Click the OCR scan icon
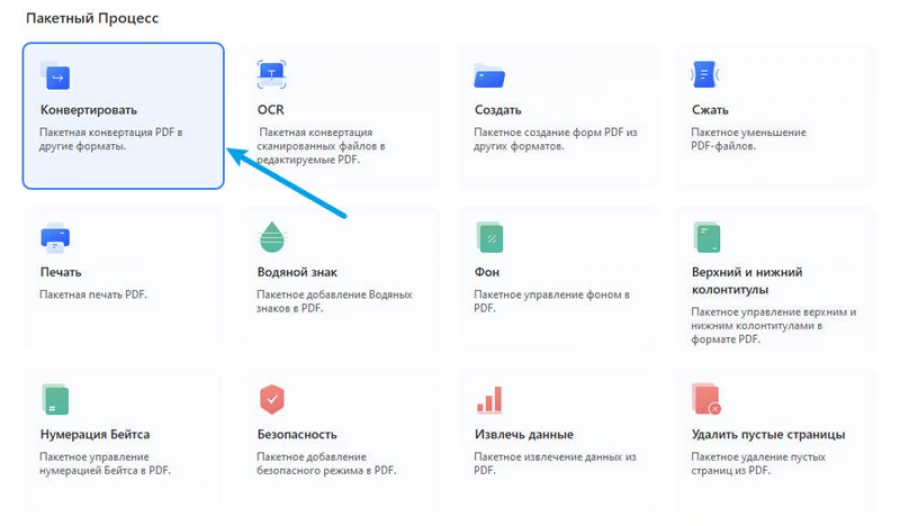The height and width of the screenshot is (526, 900). pos(272,74)
